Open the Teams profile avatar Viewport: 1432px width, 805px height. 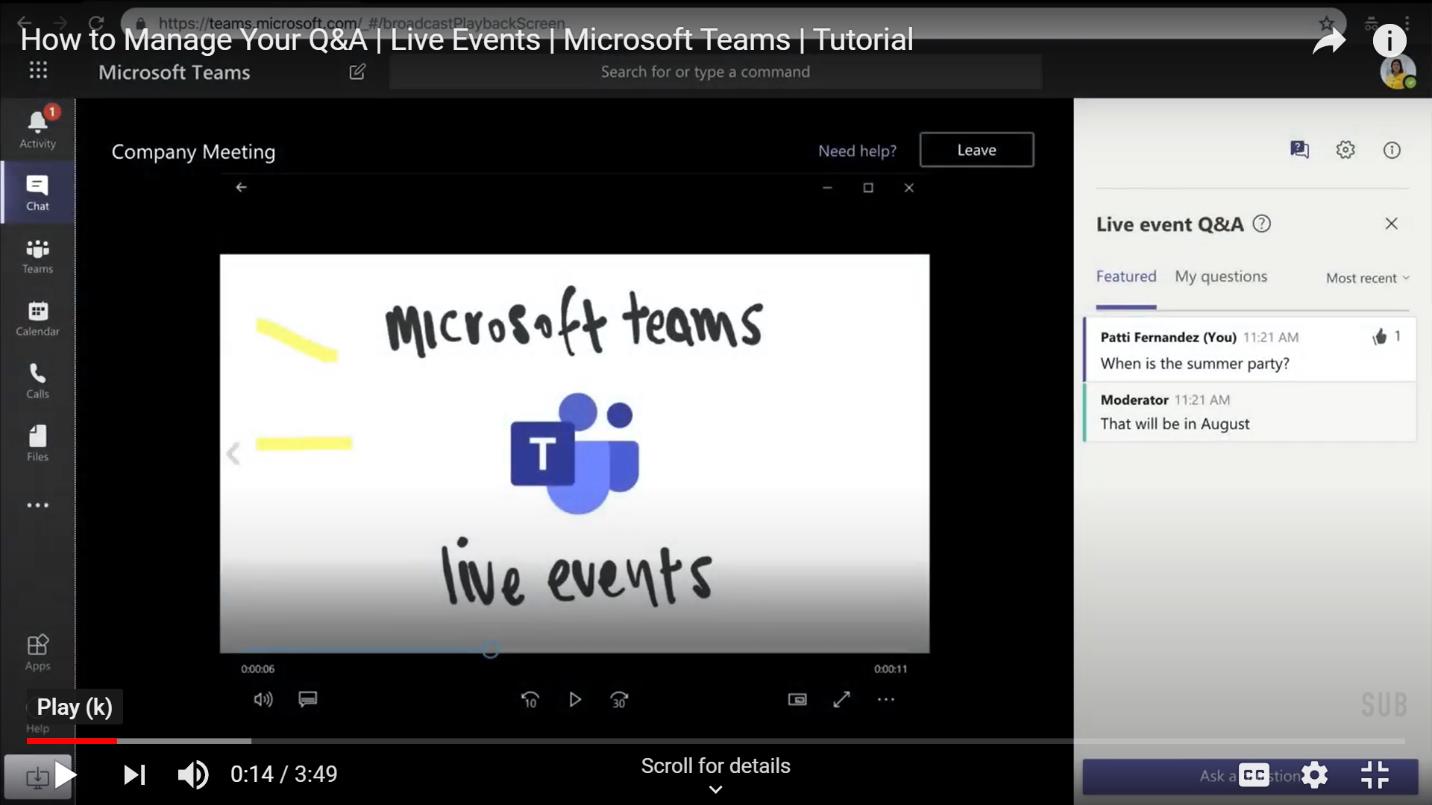pyautogui.click(x=1397, y=72)
